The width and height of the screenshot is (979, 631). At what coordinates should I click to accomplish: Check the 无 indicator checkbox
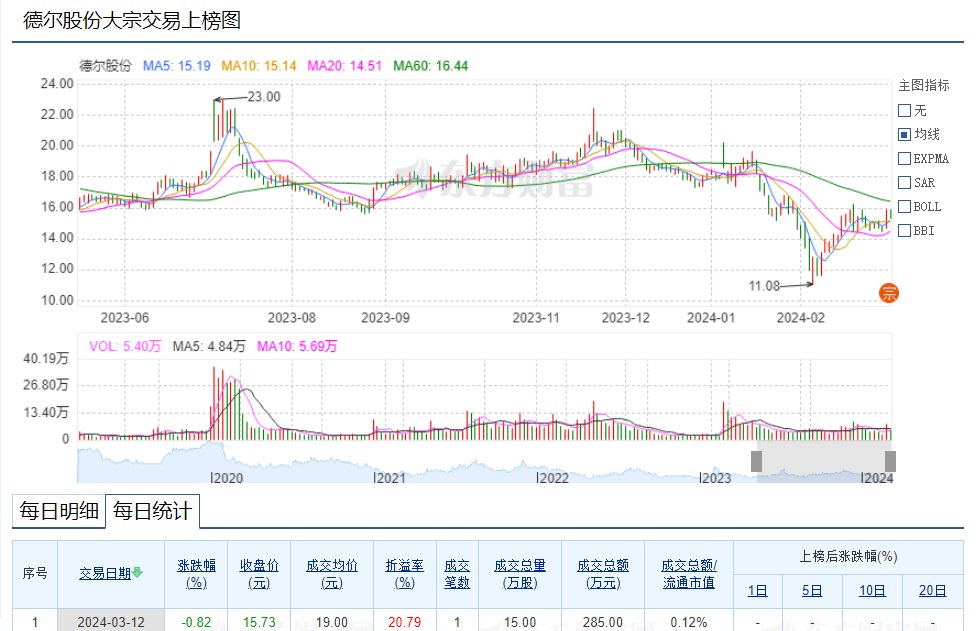(904, 110)
